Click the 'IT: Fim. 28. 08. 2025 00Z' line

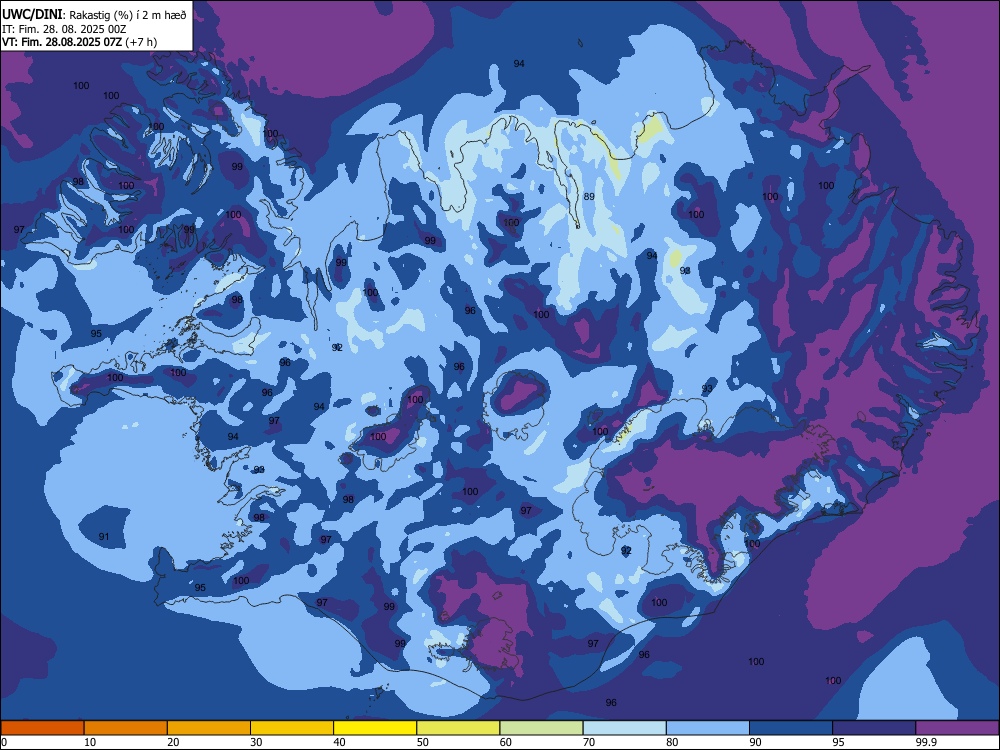pos(64,29)
